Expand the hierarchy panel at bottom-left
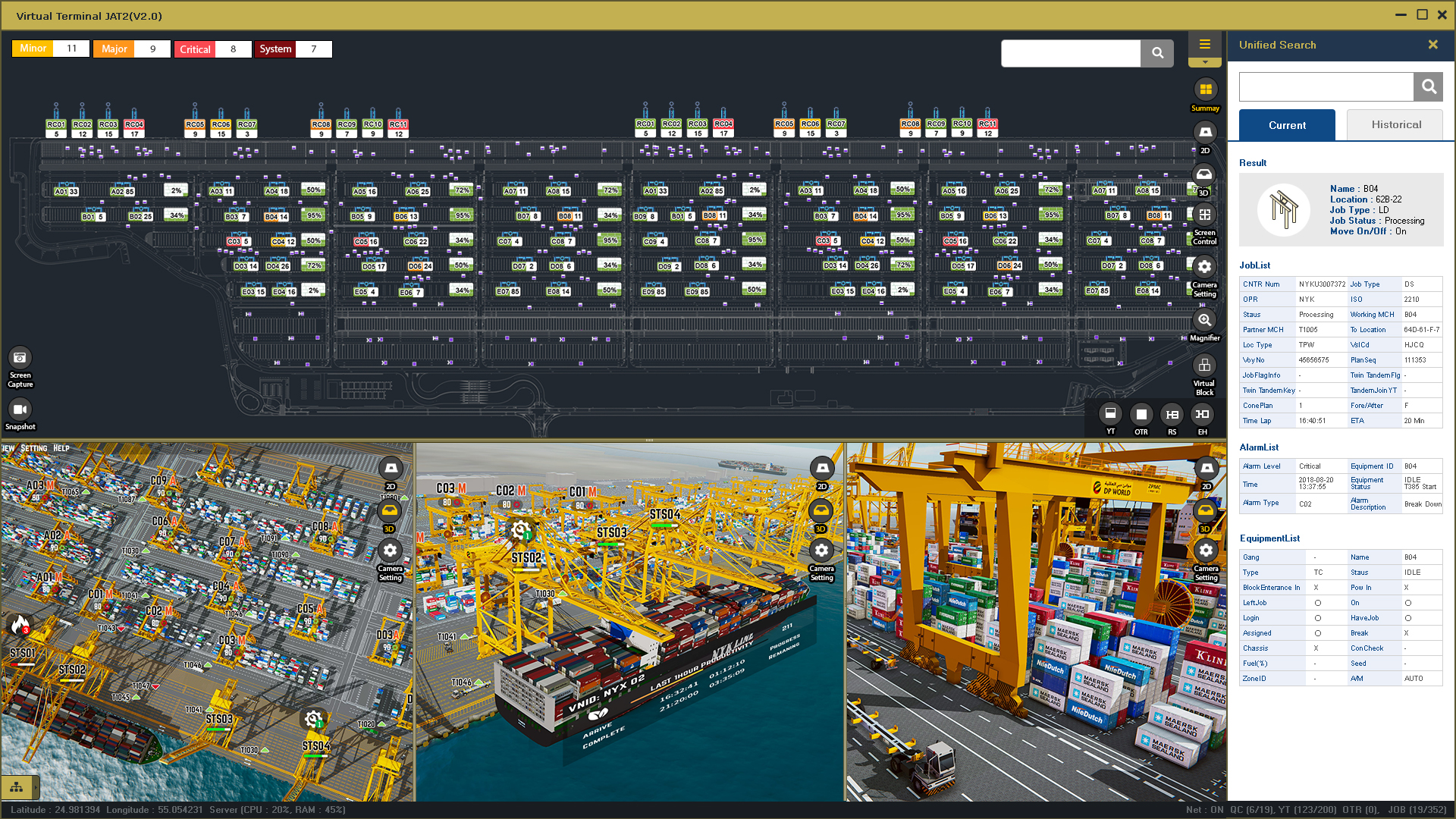The height and width of the screenshot is (819, 1456). pyautogui.click(x=17, y=787)
